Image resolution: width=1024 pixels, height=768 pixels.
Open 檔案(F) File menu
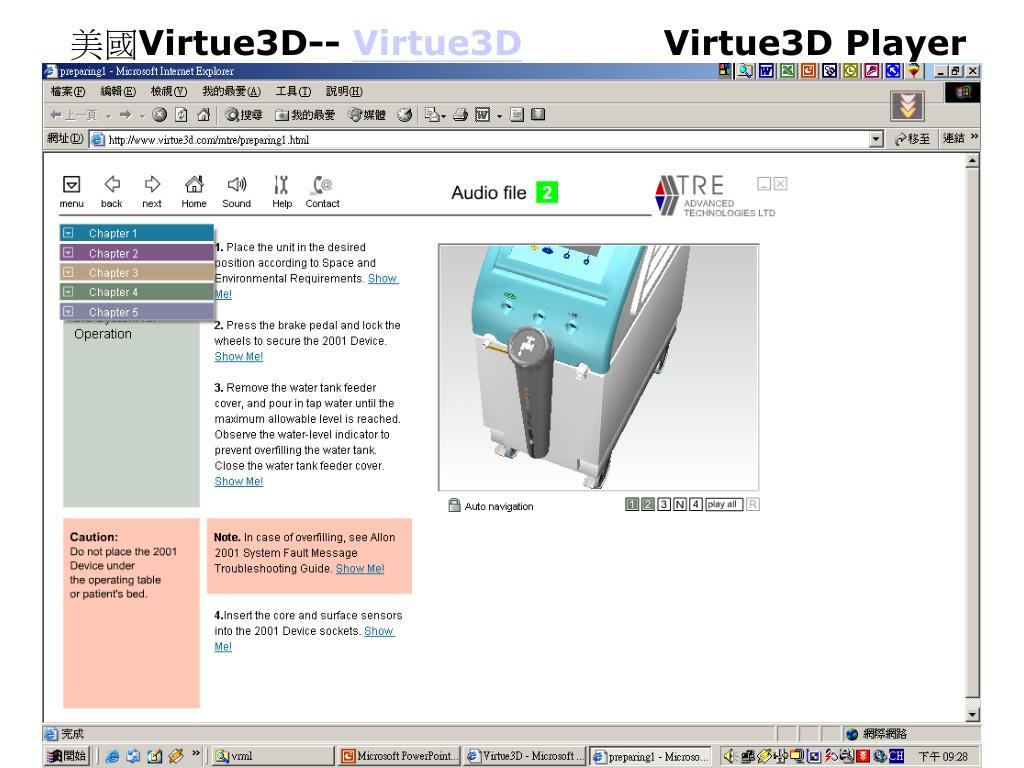click(x=68, y=91)
